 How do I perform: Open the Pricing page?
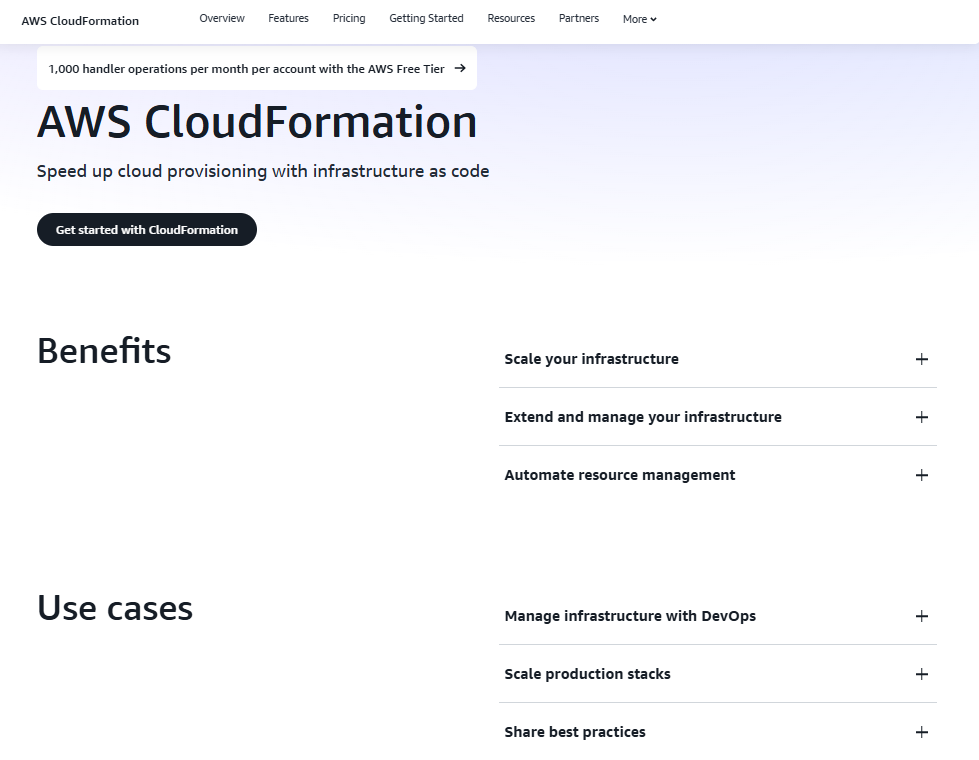[349, 19]
